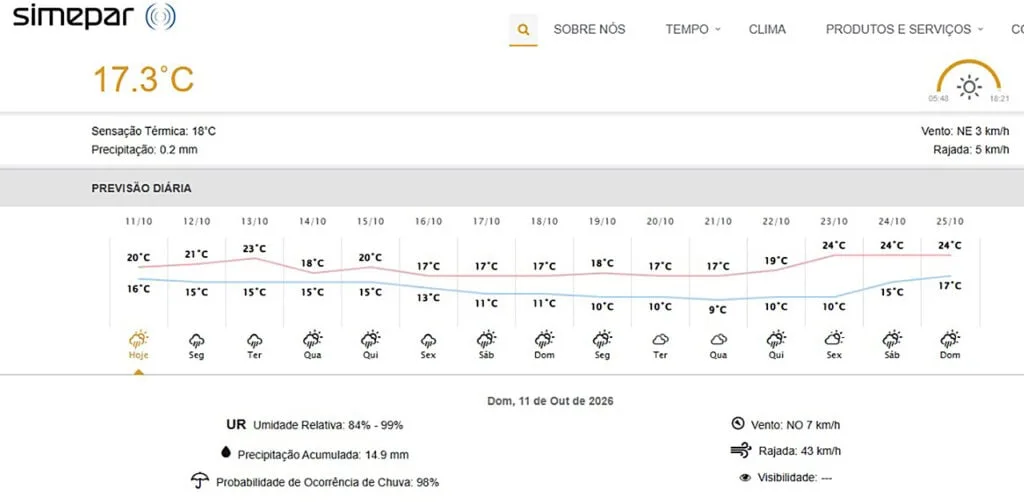Select Seg weather icon for 19/10

click(602, 339)
